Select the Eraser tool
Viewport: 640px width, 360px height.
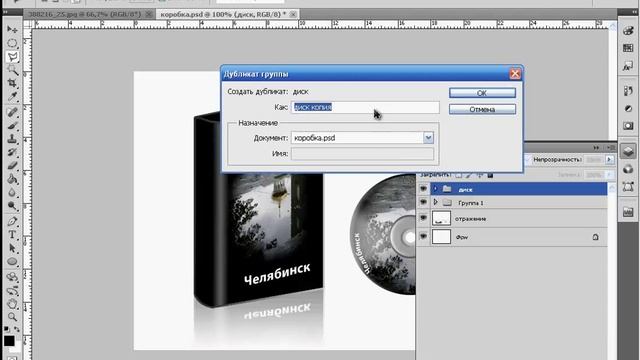pos(12,166)
